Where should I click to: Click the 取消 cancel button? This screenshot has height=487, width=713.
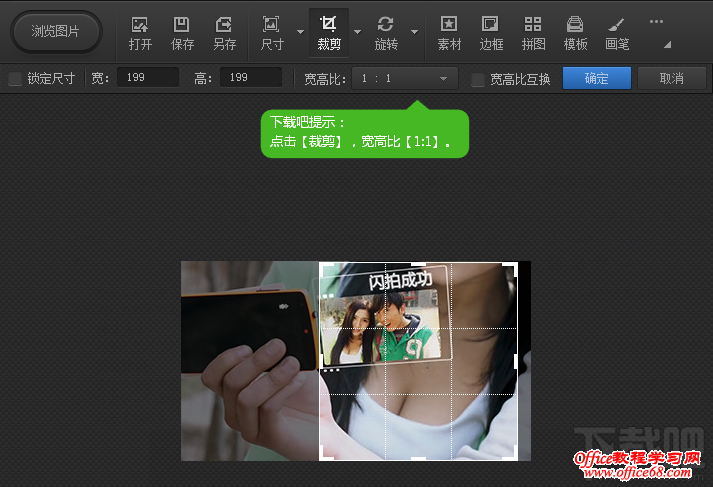tap(672, 78)
